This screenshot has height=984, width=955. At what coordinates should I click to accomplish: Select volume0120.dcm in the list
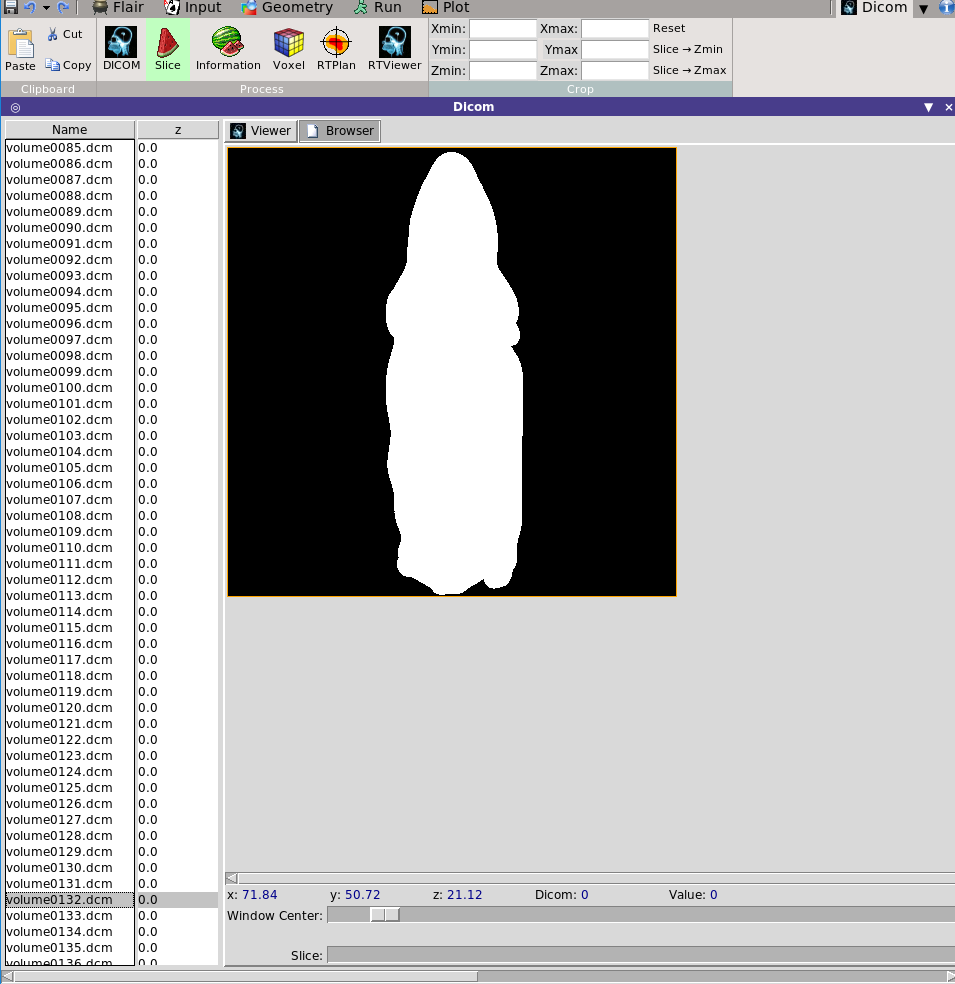coord(70,708)
